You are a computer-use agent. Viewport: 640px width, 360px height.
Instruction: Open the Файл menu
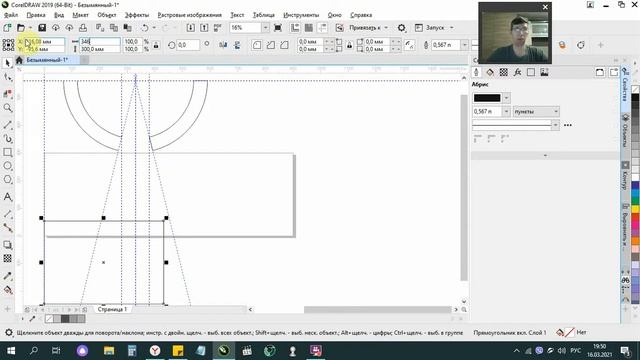pos(11,15)
